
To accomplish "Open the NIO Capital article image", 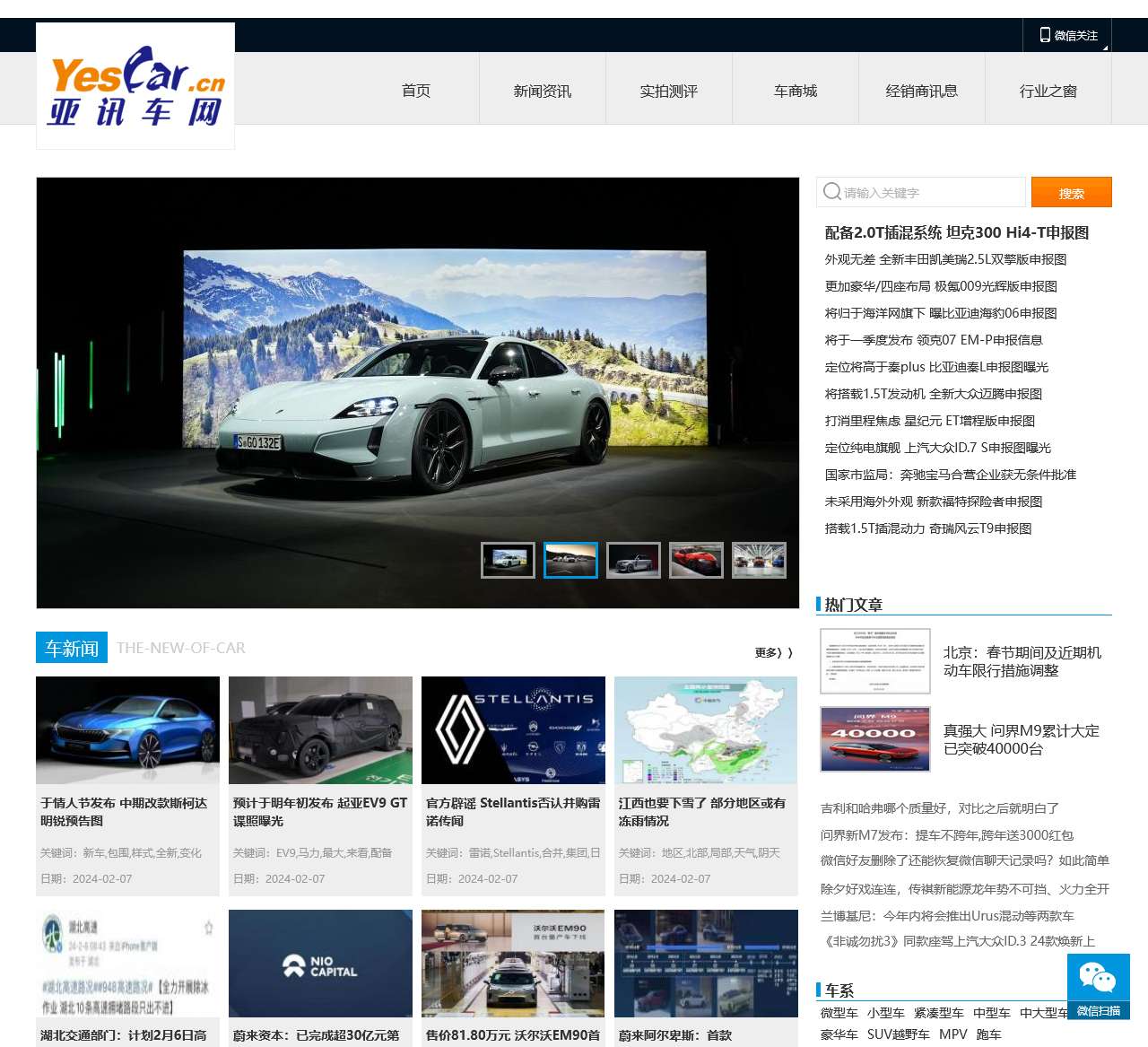I will pos(320,964).
